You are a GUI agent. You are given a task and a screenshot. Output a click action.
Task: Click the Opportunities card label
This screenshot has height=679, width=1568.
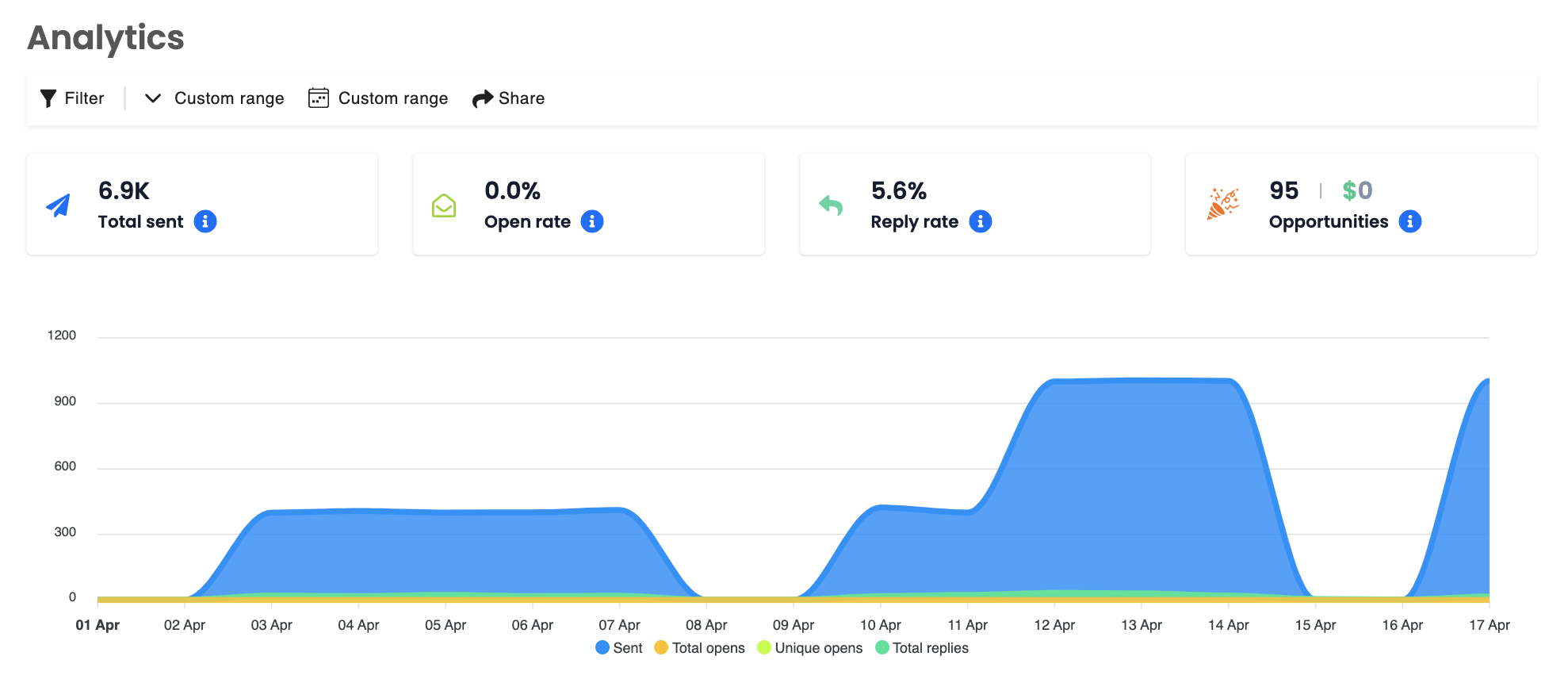[x=1329, y=222]
